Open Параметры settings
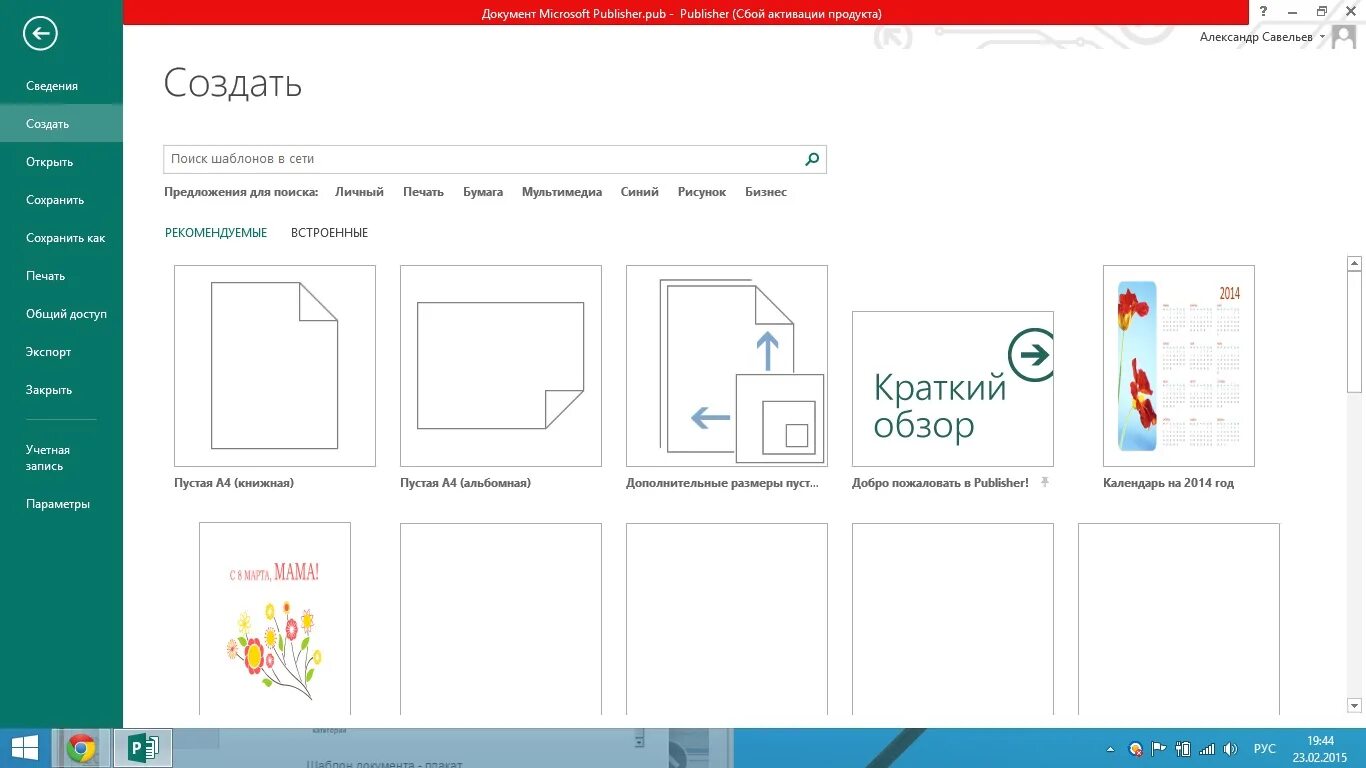Viewport: 1366px width, 768px height. [61, 504]
